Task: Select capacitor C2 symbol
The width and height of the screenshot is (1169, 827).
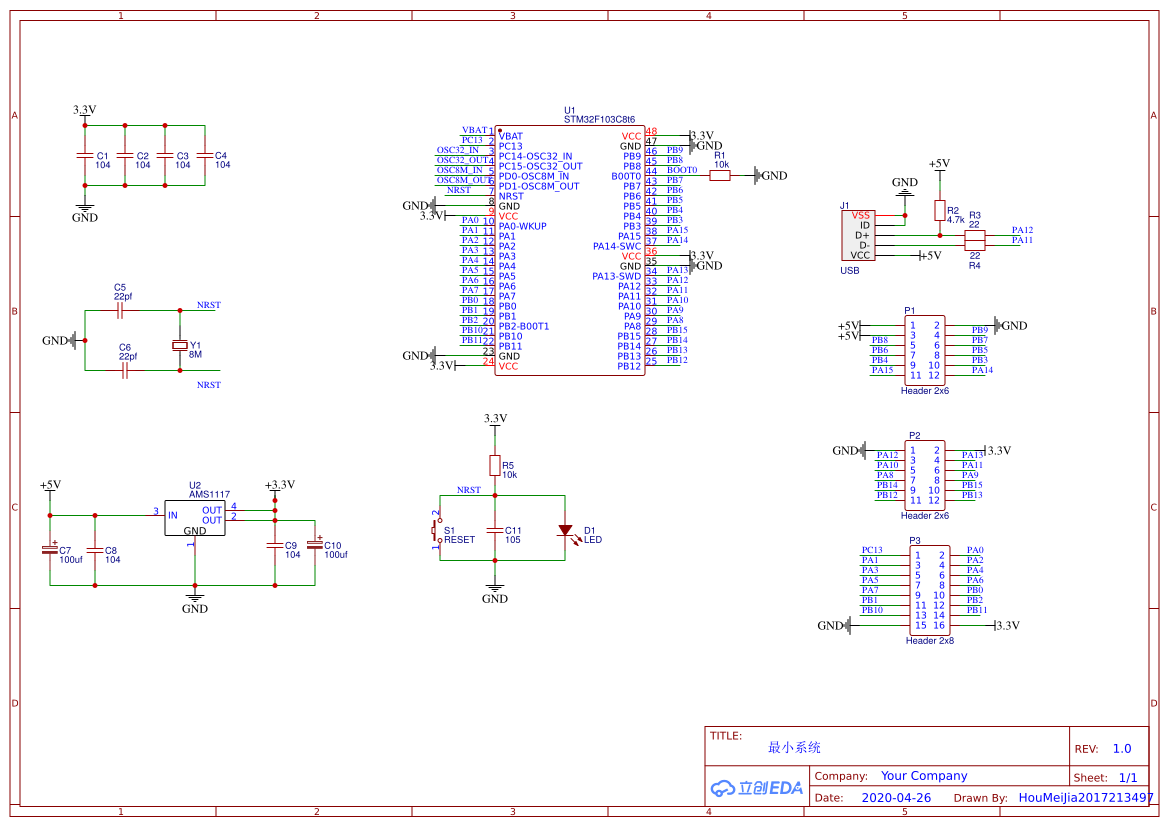Action: click(x=125, y=156)
